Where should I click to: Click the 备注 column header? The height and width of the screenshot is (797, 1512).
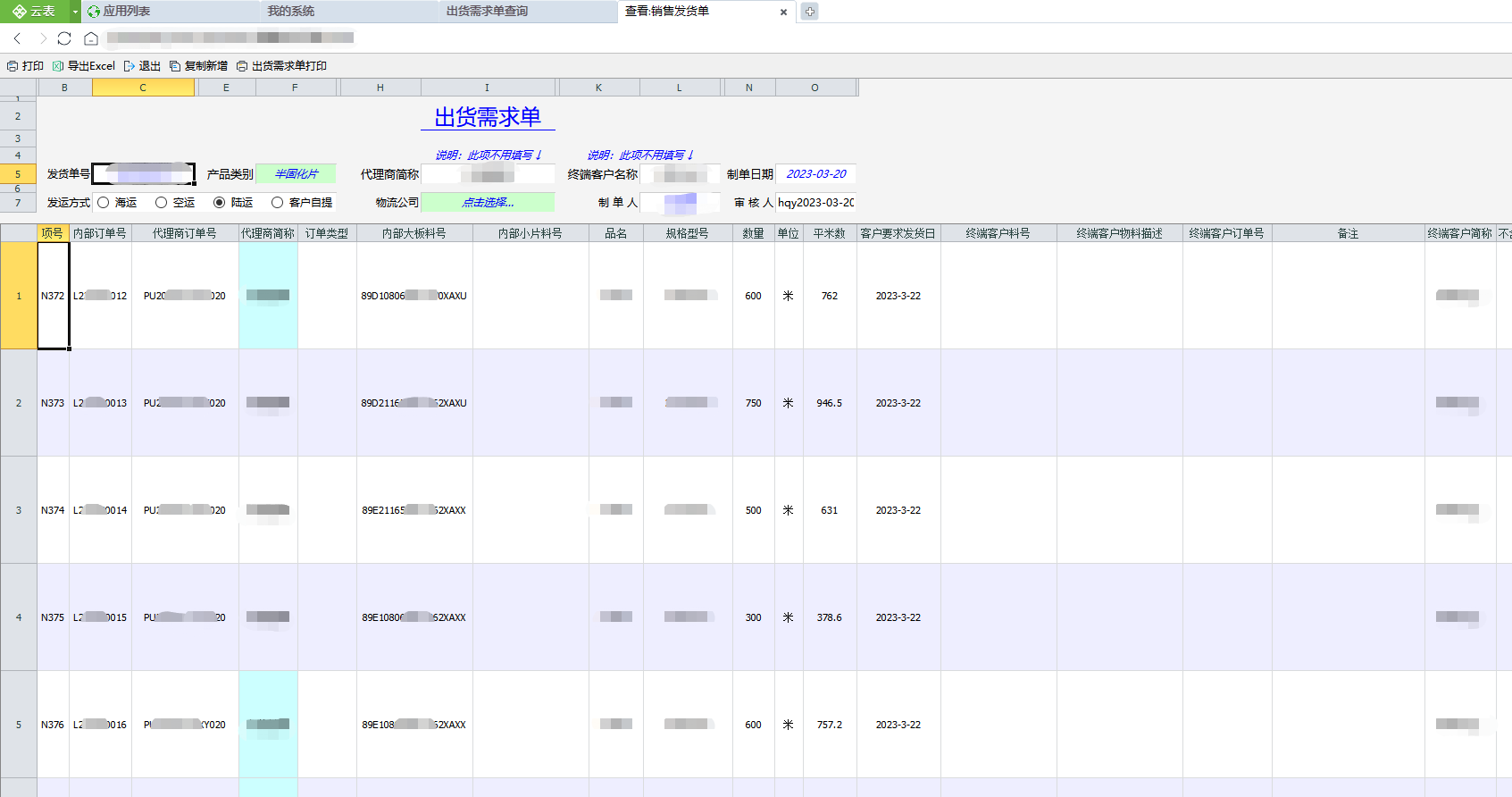(1349, 233)
